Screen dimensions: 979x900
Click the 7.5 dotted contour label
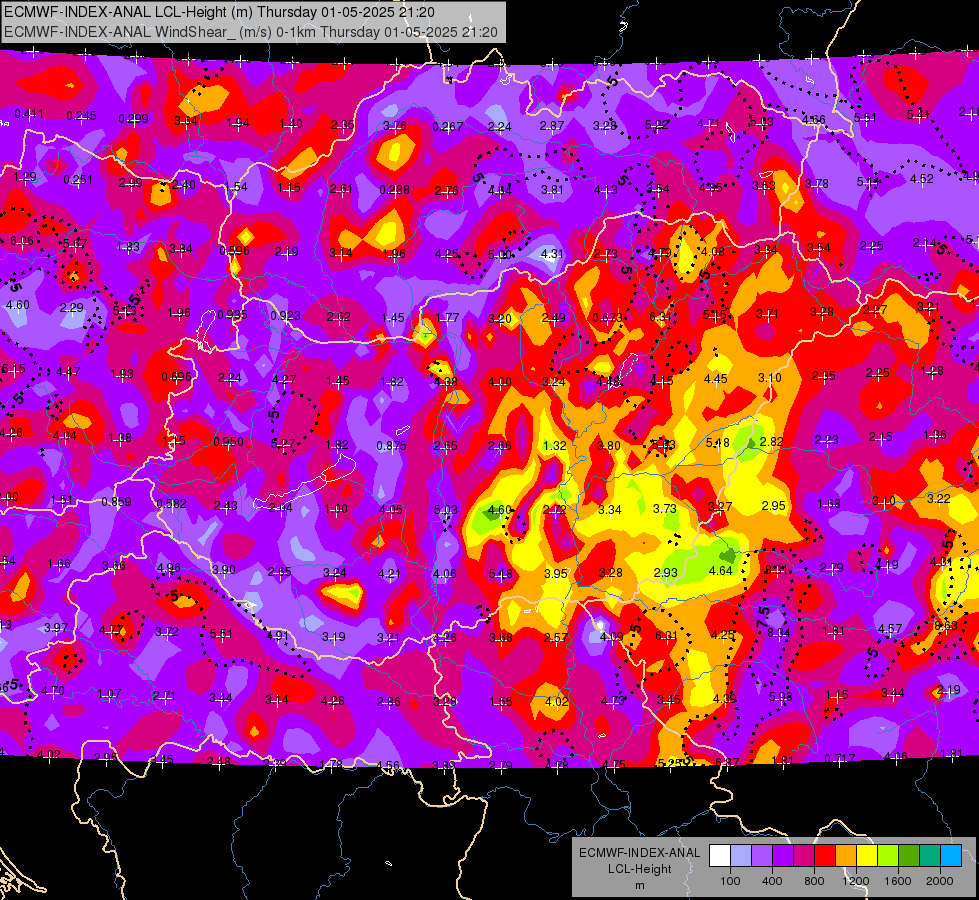(x=764, y=618)
